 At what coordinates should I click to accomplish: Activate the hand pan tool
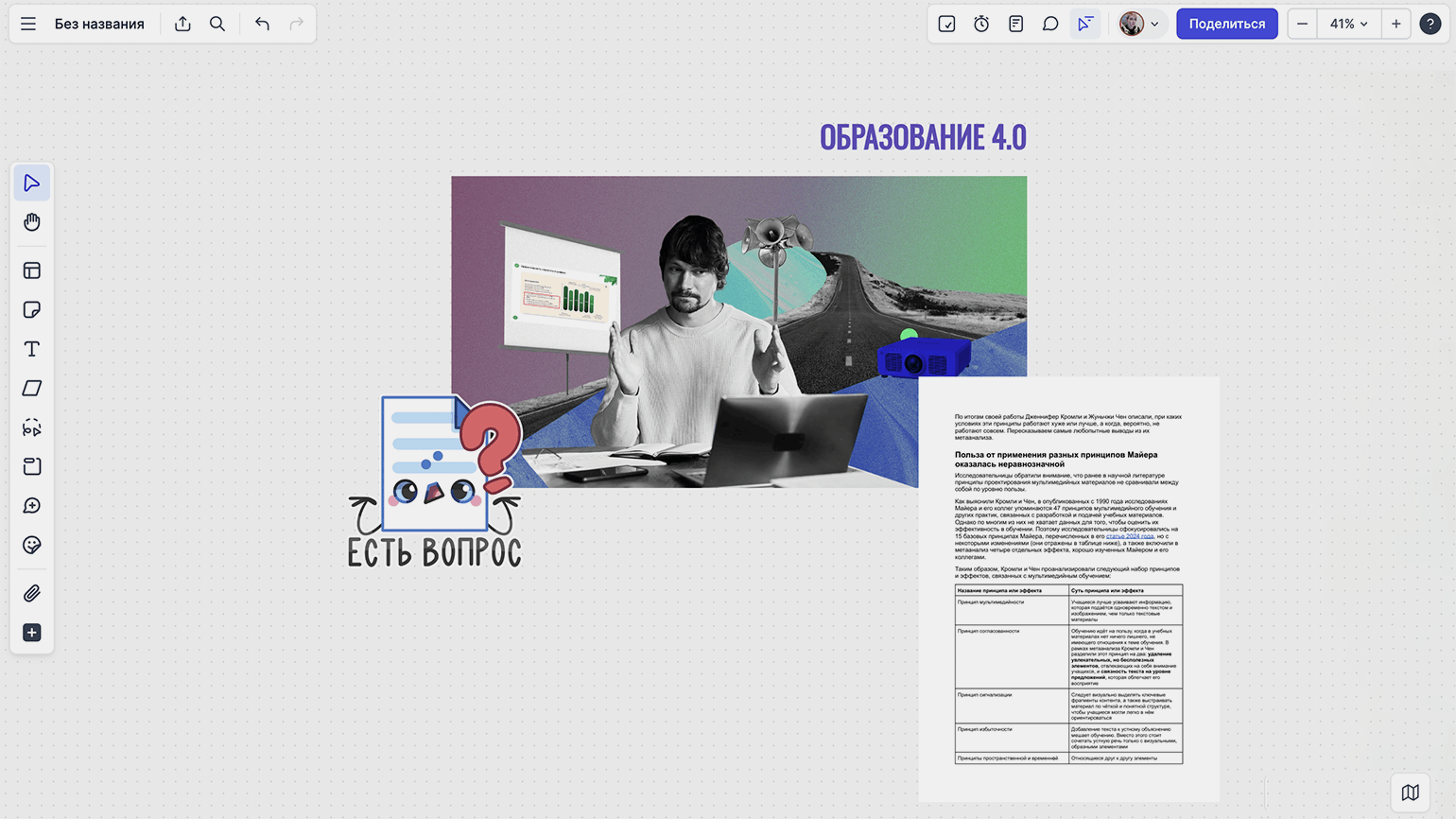click(31, 222)
